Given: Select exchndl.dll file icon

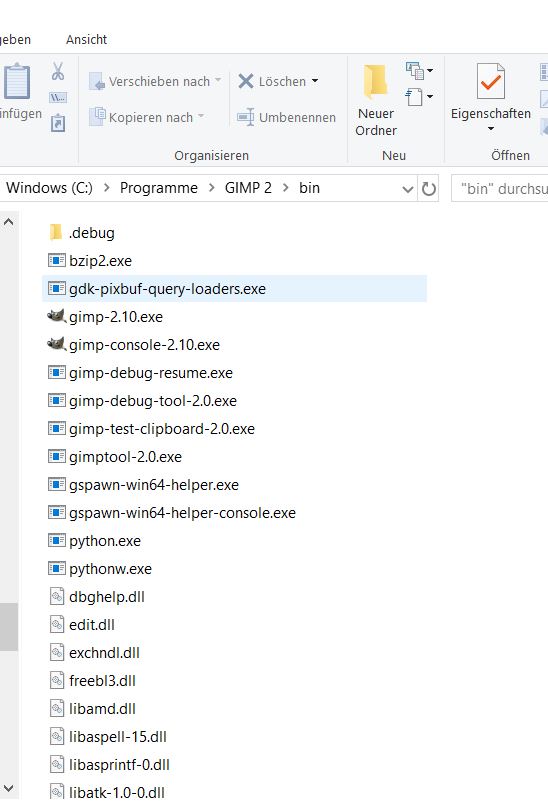Looking at the screenshot, I should (57, 652).
